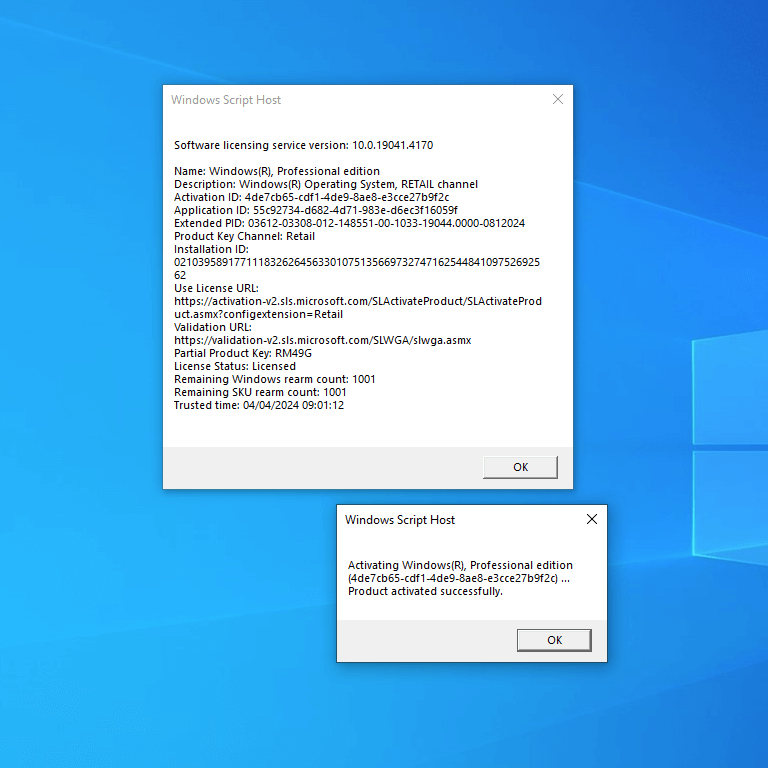Click OK in the product activated dialog
The width and height of the screenshot is (768, 768).
point(554,640)
